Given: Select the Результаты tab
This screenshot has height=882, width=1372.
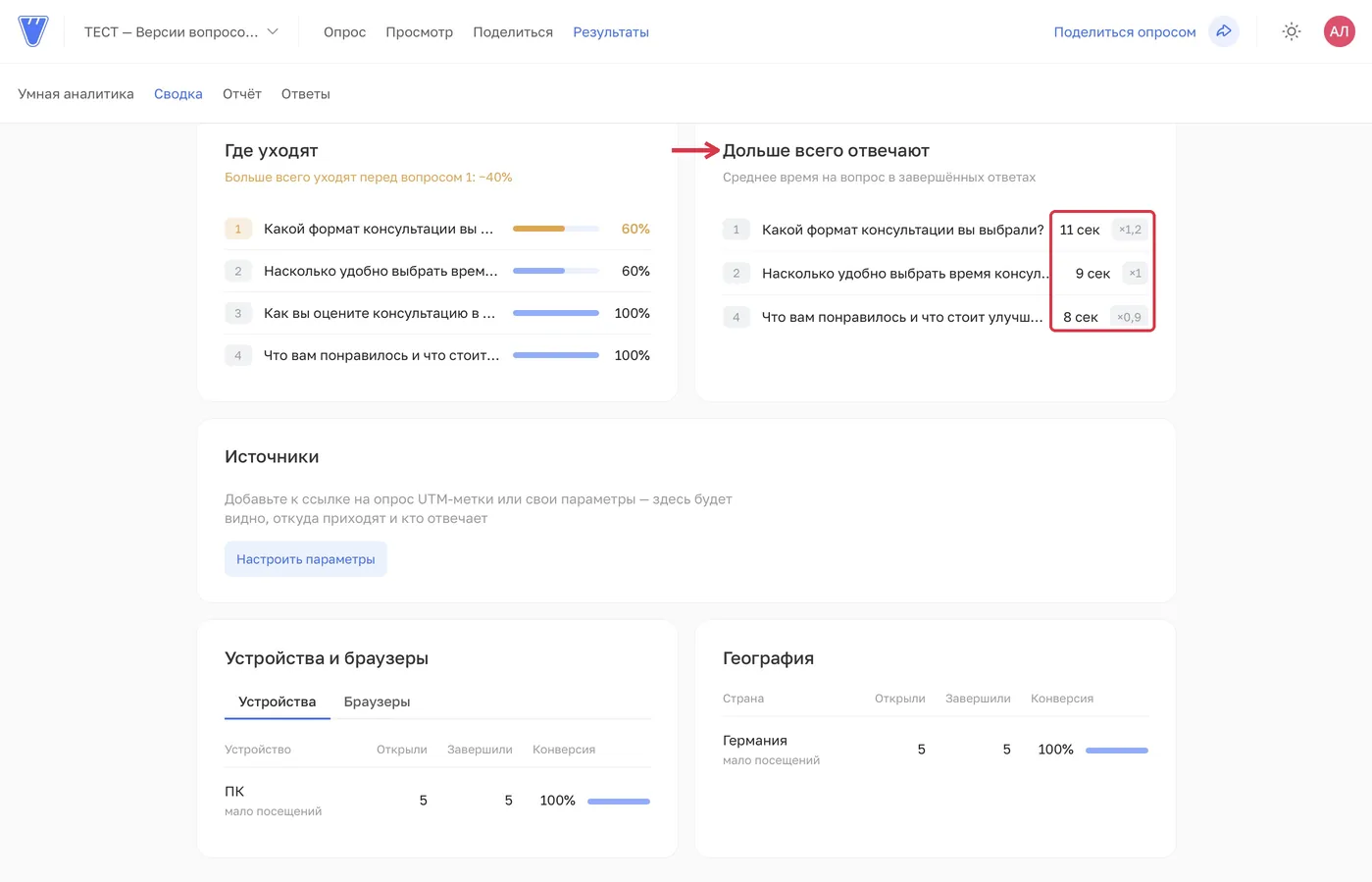Looking at the screenshot, I should coord(611,32).
